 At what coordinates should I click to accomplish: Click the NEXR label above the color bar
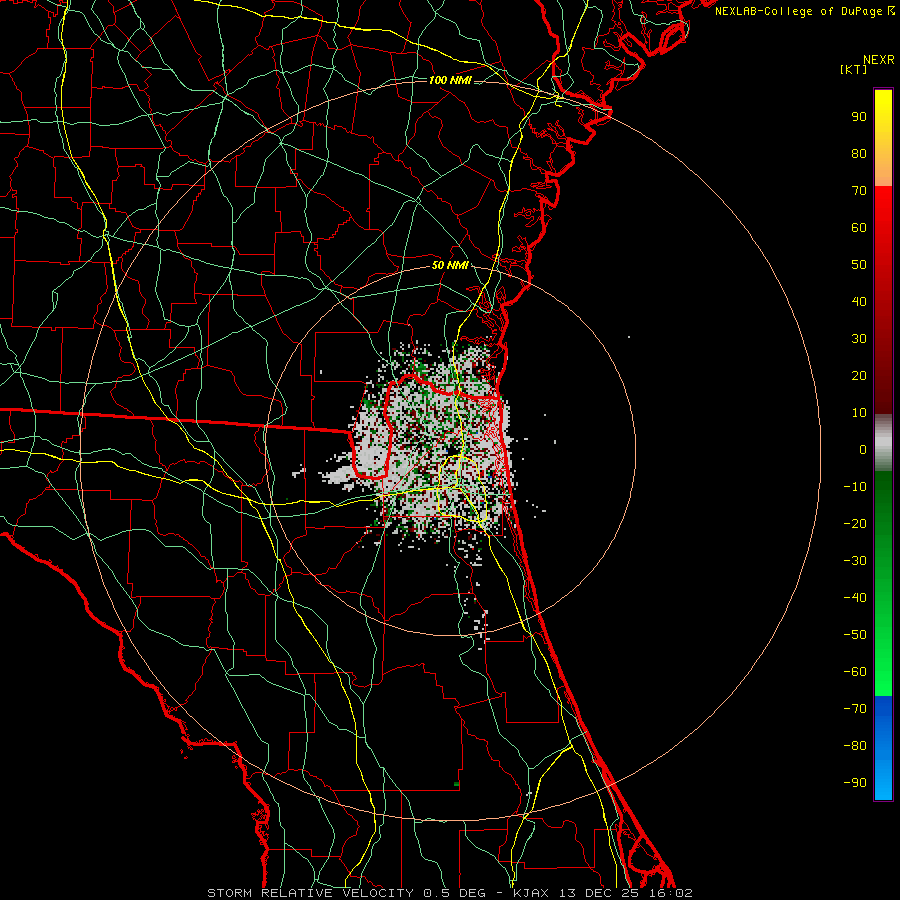point(879,60)
